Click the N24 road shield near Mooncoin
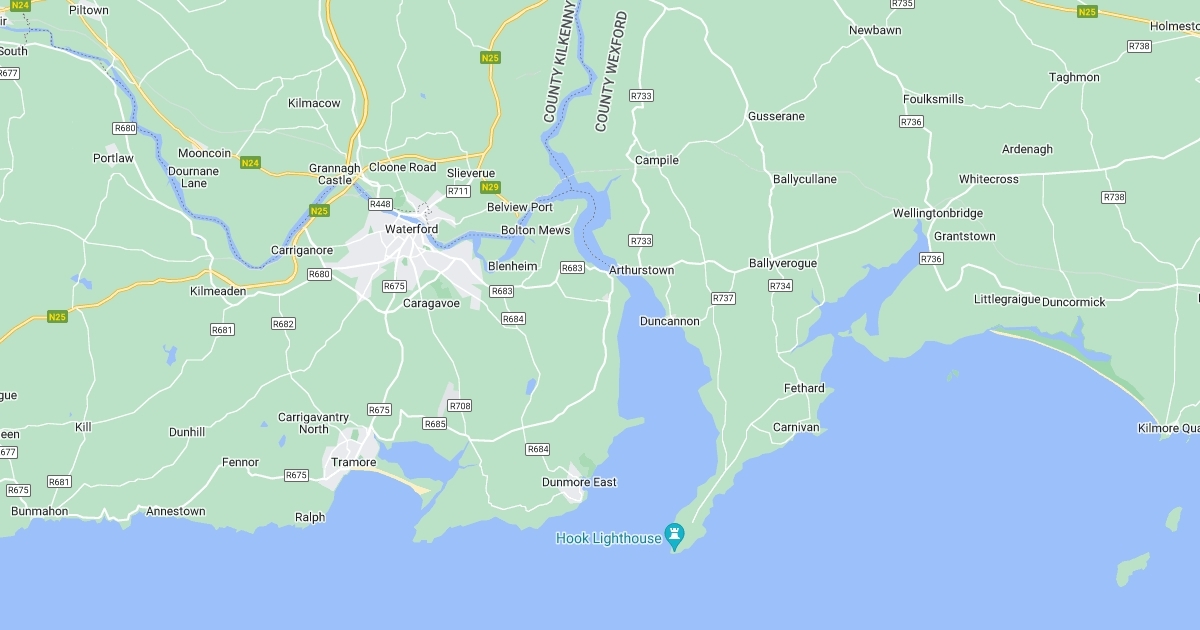The width and height of the screenshot is (1200, 630). (250, 163)
